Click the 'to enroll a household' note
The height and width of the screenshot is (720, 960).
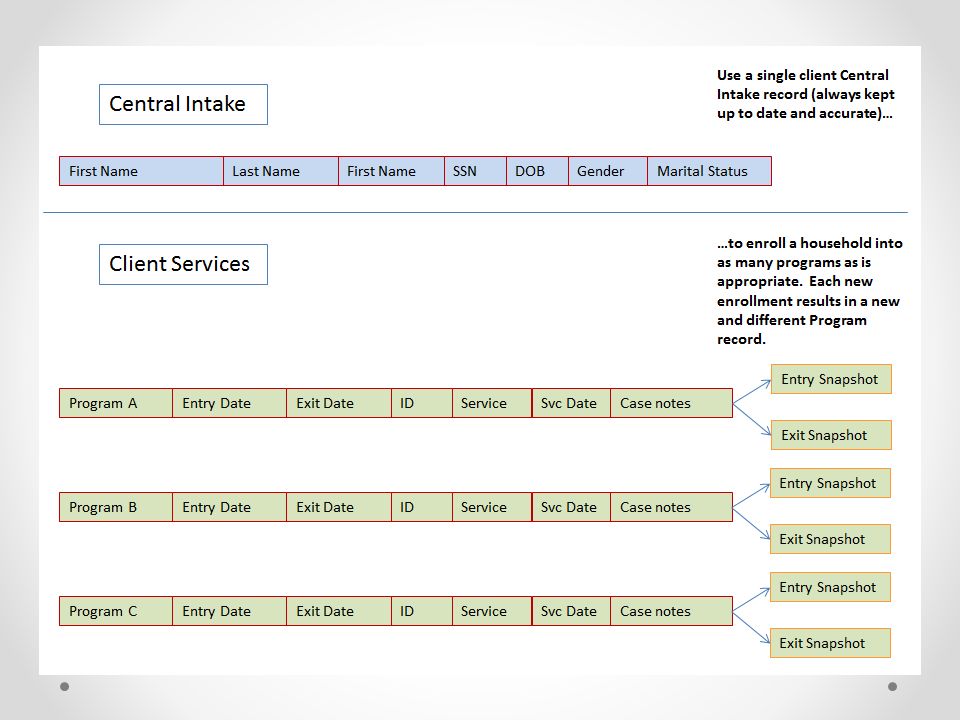click(809, 291)
